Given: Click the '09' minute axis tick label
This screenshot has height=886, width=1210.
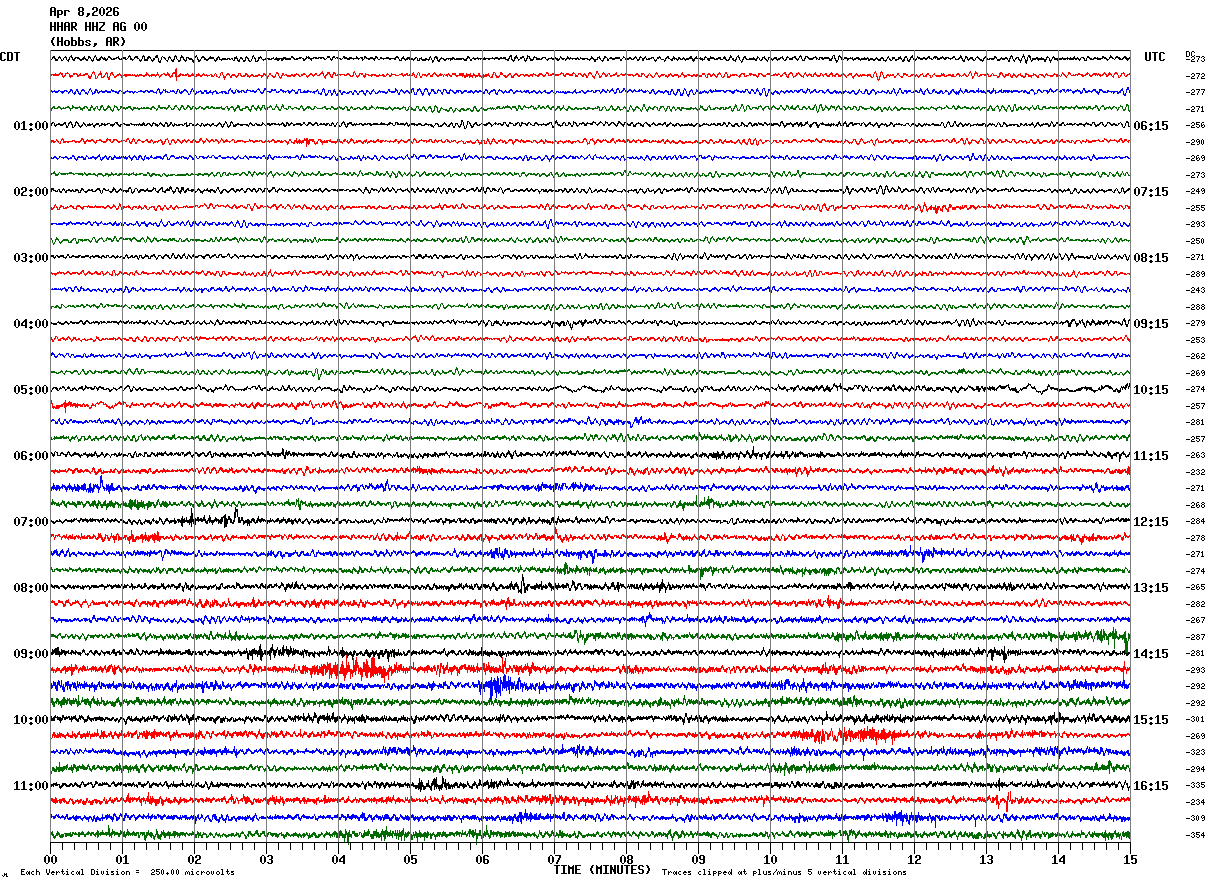Looking at the screenshot, I should pyautogui.click(x=698, y=859).
